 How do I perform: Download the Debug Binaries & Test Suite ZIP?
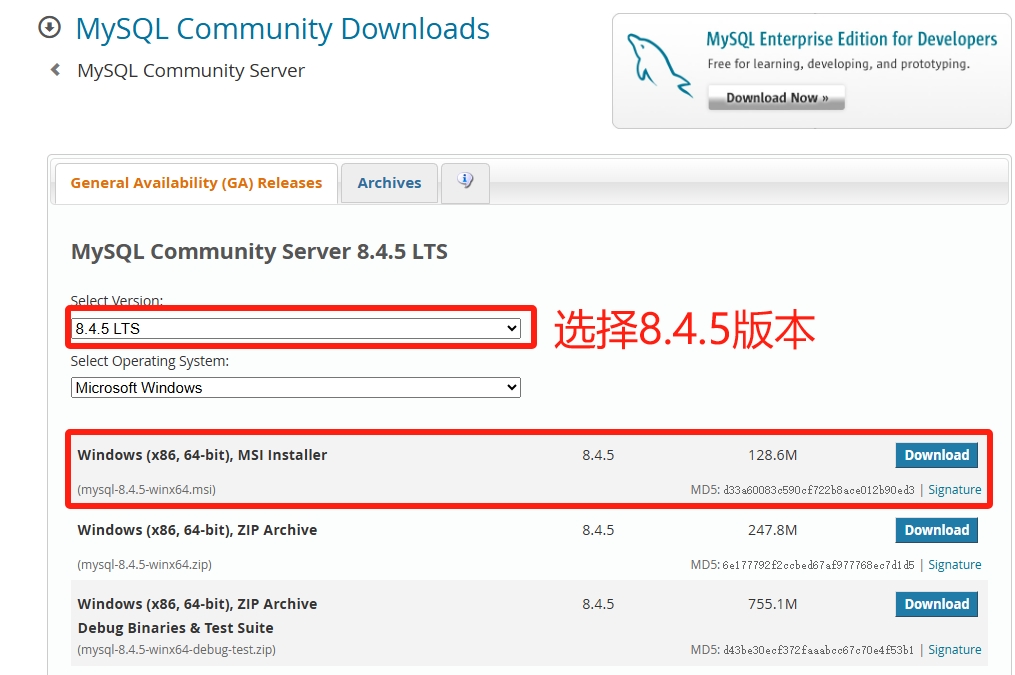pyautogui.click(x=936, y=604)
